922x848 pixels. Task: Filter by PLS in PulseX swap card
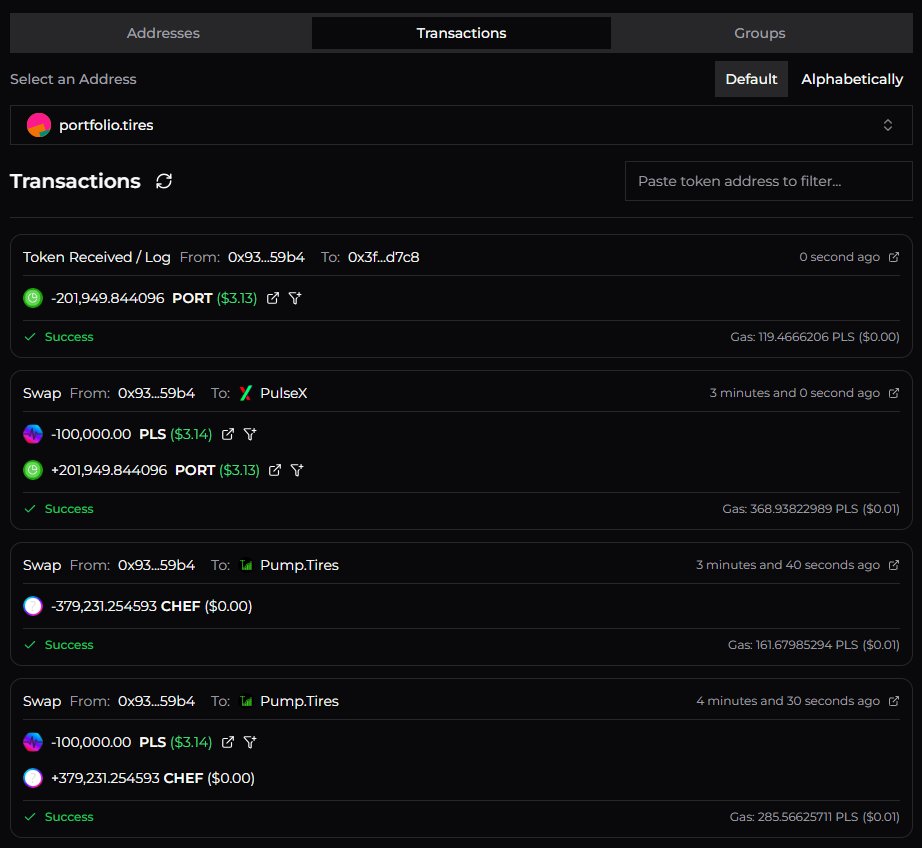coord(250,434)
